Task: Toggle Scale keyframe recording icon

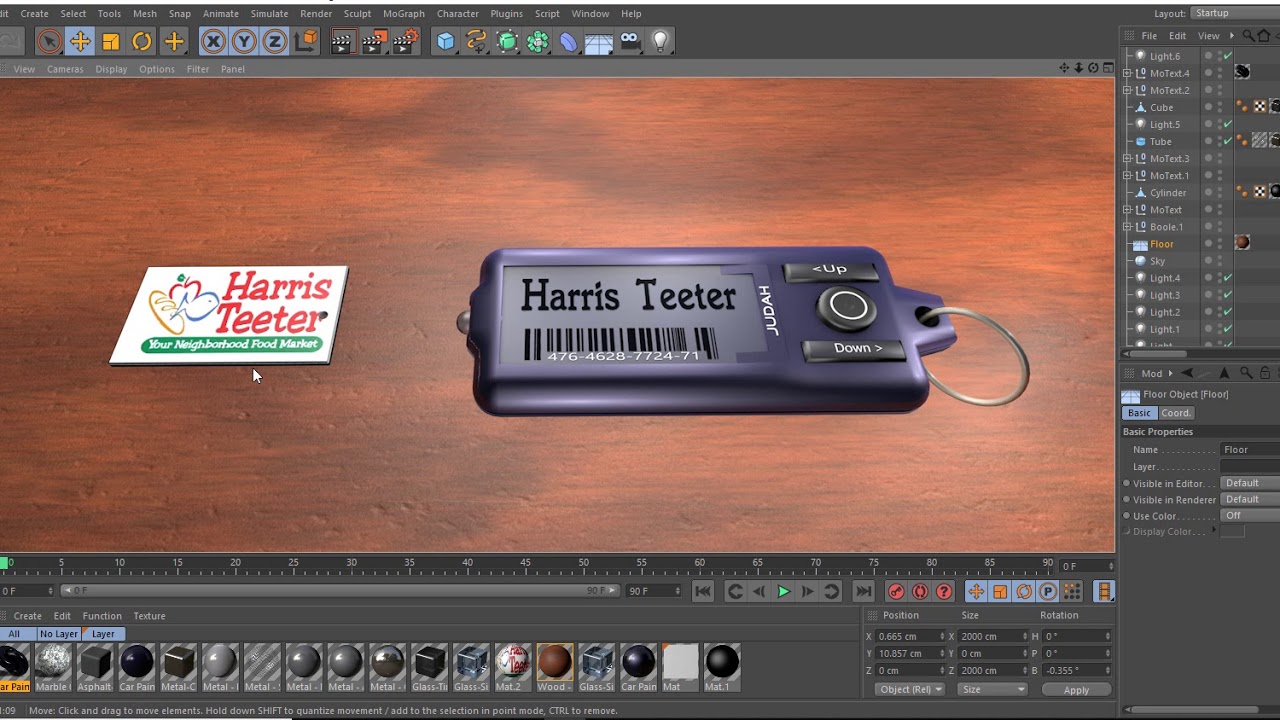Action: coord(1000,592)
